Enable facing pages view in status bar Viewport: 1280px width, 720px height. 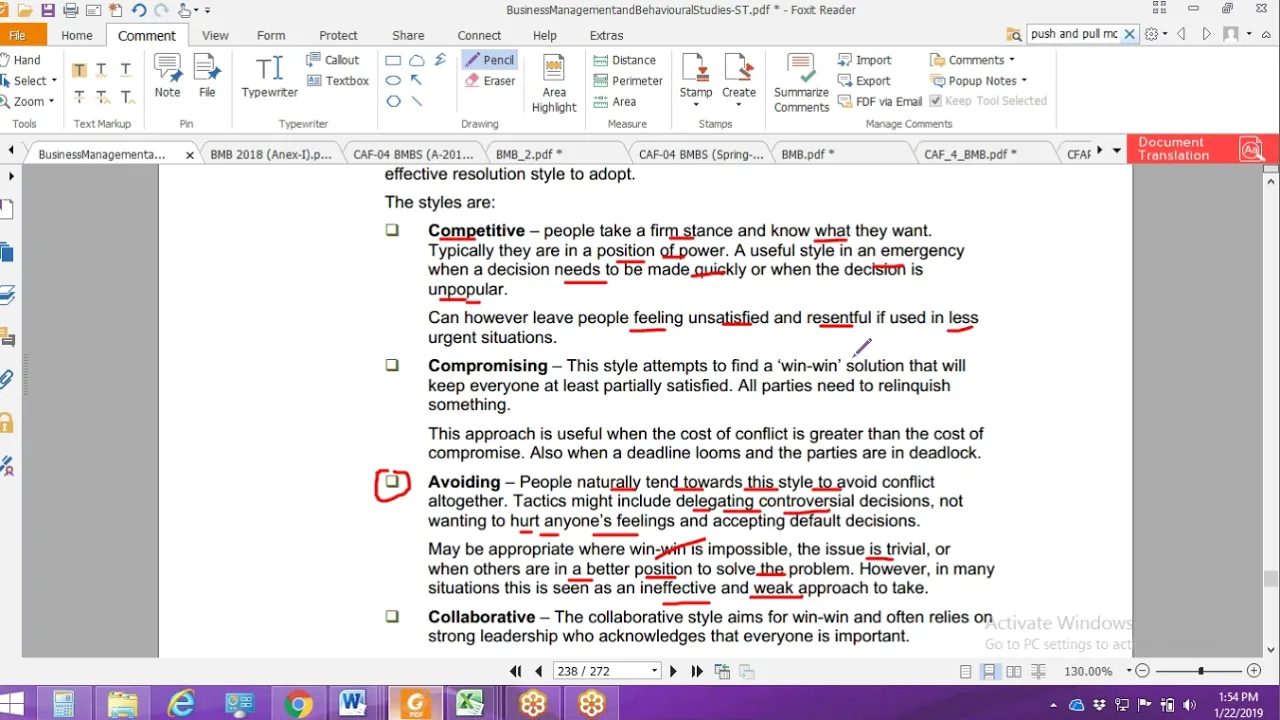click(x=1014, y=672)
